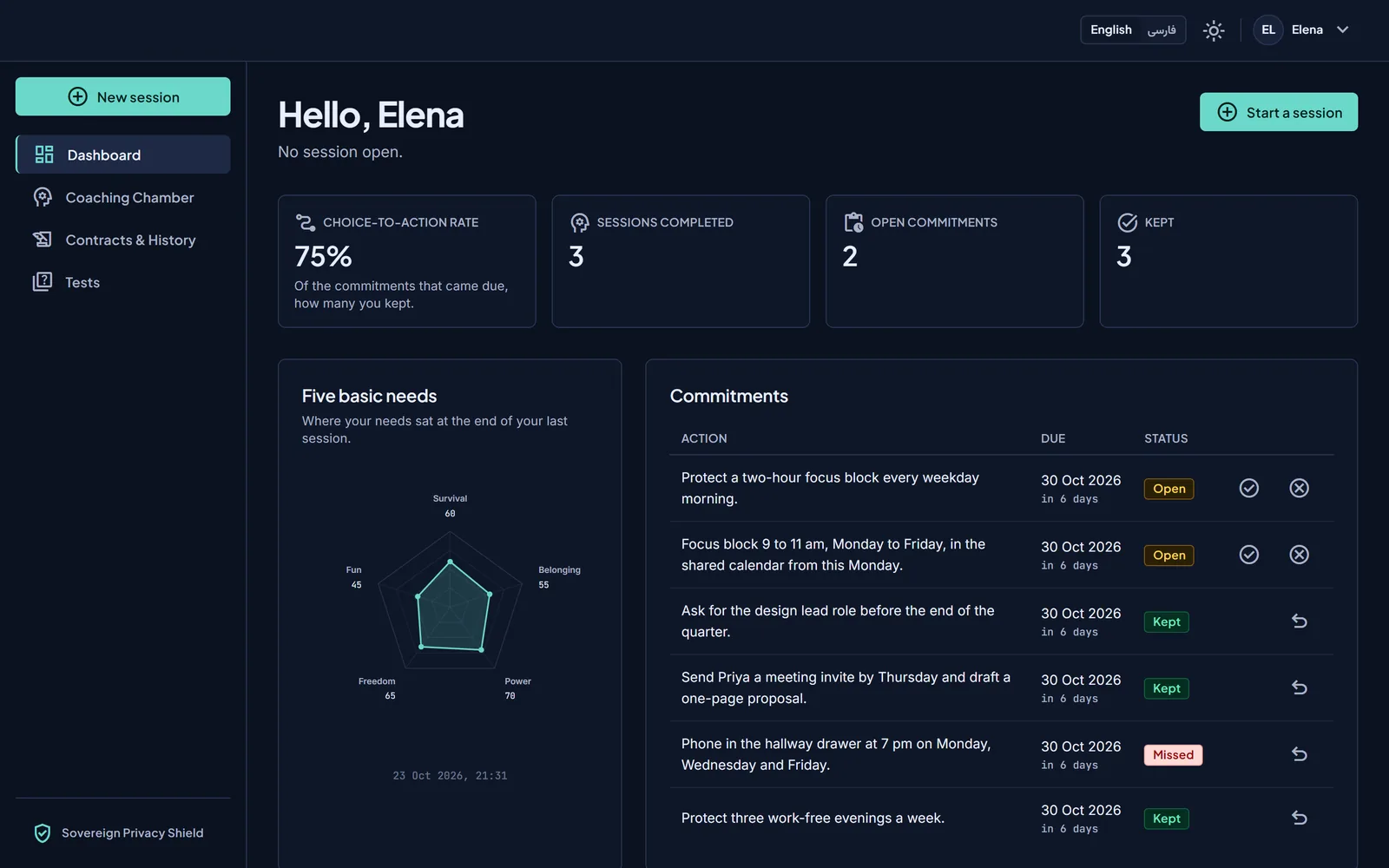The image size is (1389, 868).
Task: Open the Tests section
Action: [123, 282]
